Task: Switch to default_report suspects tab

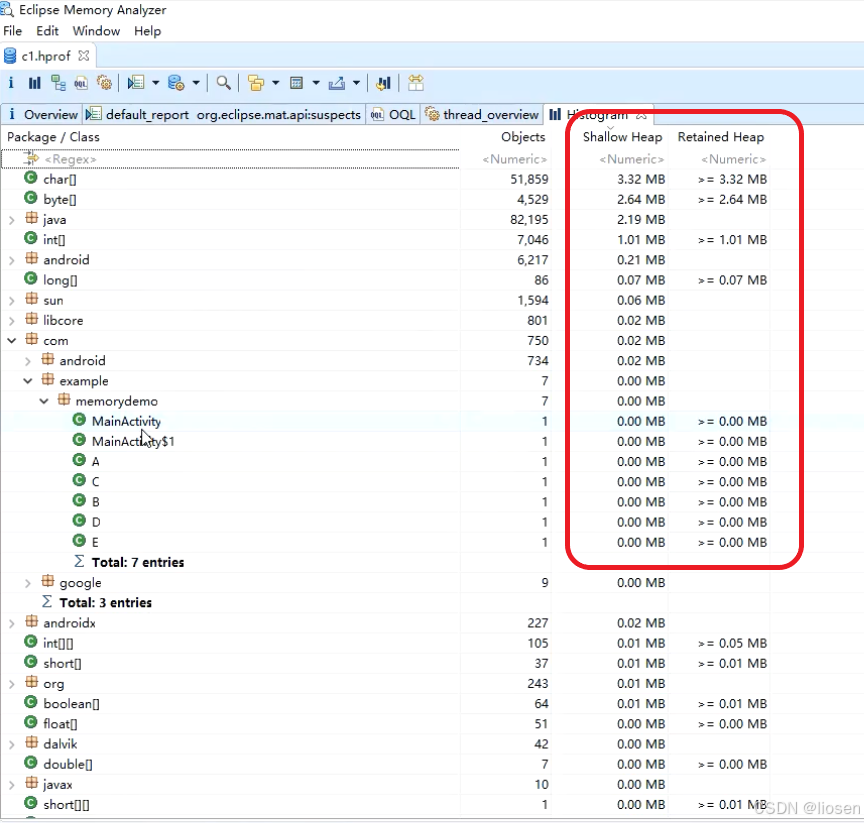Action: pos(224,114)
